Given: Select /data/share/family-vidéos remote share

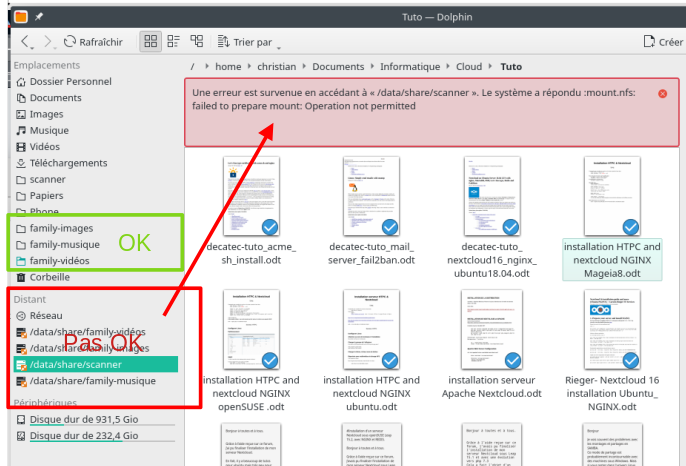Looking at the screenshot, I should [95, 332].
